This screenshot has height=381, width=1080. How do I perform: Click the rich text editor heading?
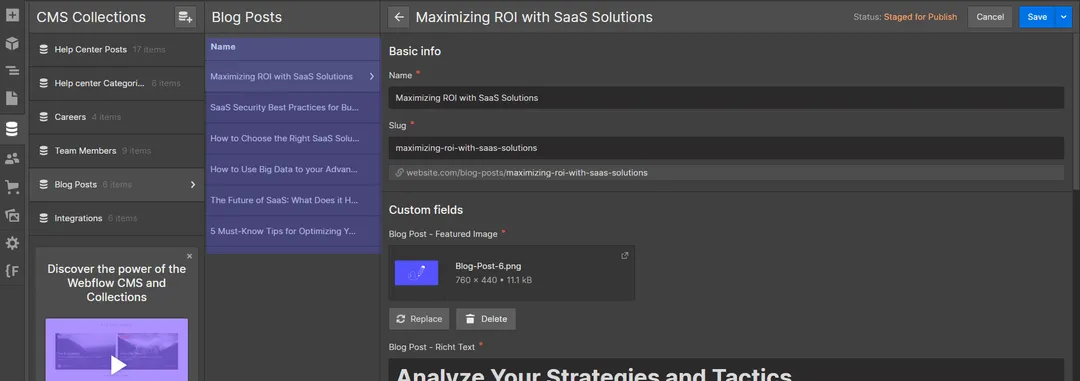coord(594,375)
